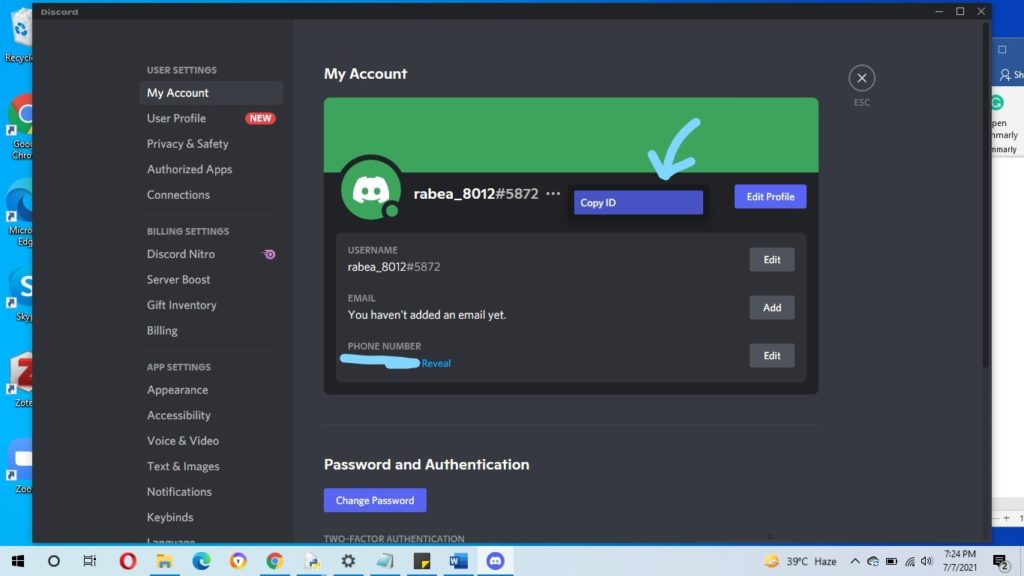The image size is (1024, 576).
Task: Click the NEW badge on User Profile
Action: pyautogui.click(x=260, y=118)
